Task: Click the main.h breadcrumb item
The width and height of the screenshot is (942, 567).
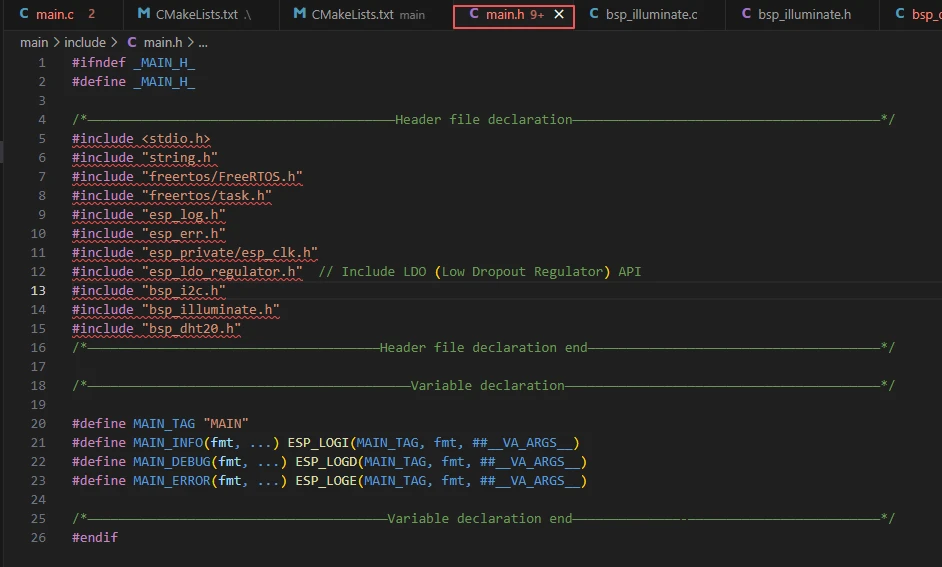Action: 160,43
